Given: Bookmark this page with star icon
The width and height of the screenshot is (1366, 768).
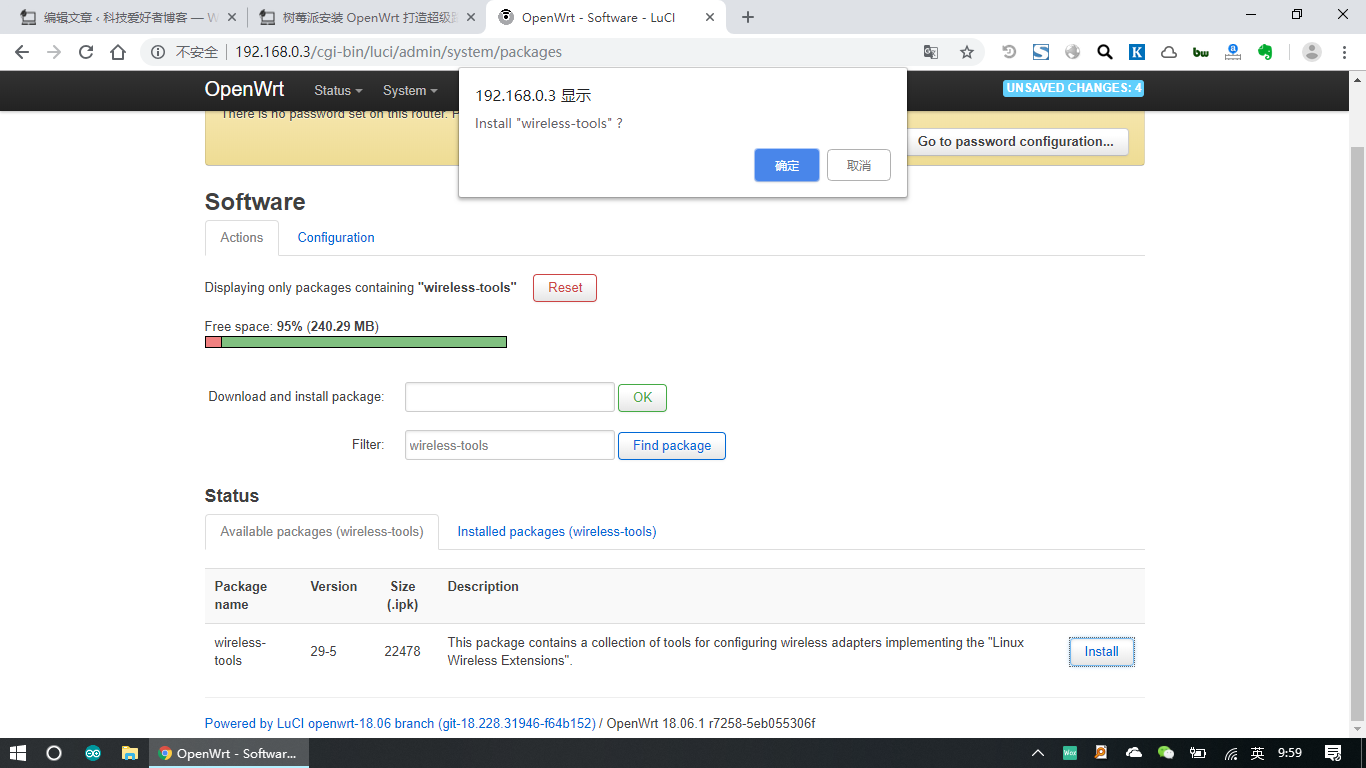Looking at the screenshot, I should [x=966, y=52].
